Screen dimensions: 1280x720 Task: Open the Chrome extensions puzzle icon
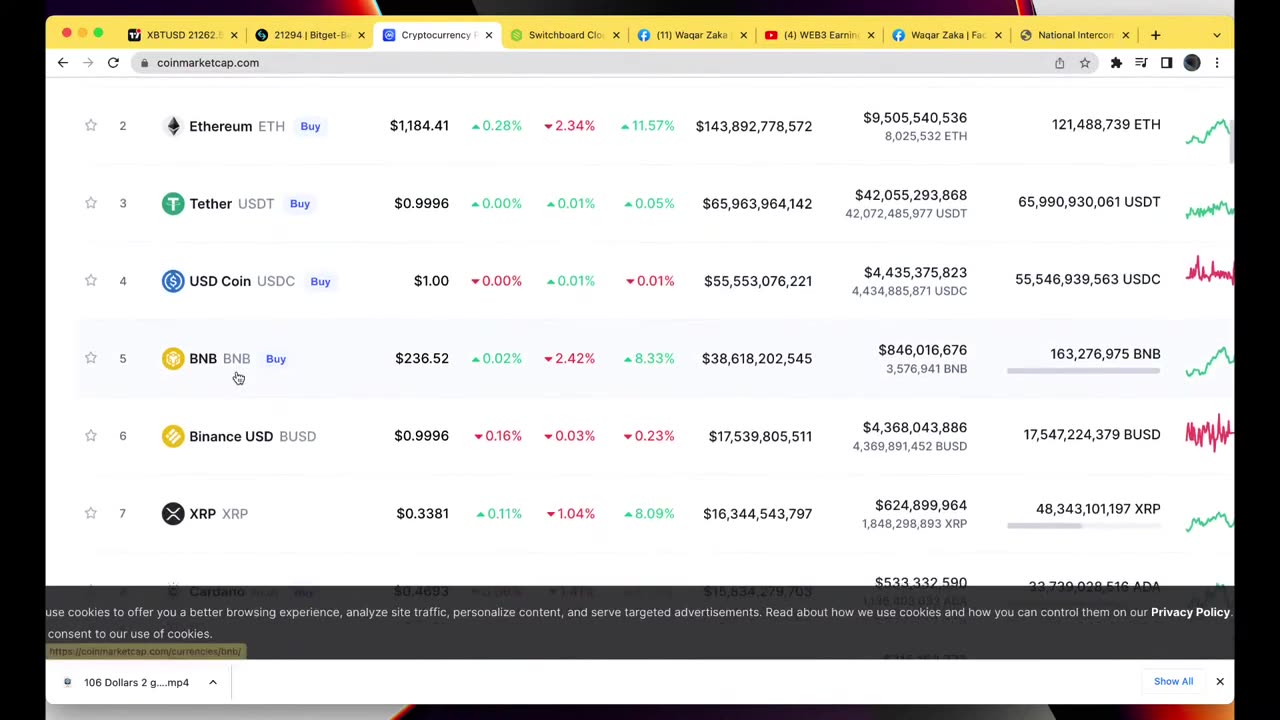pyautogui.click(x=1116, y=63)
